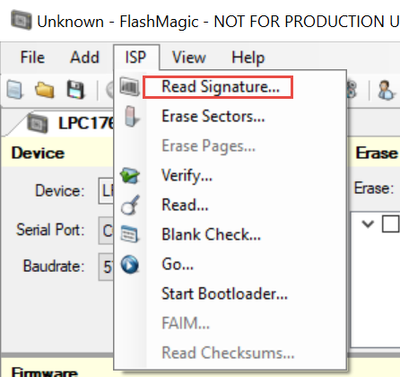Screen dimensions: 400x377
Task: Open the Serial Port combo box
Action: 107,231
